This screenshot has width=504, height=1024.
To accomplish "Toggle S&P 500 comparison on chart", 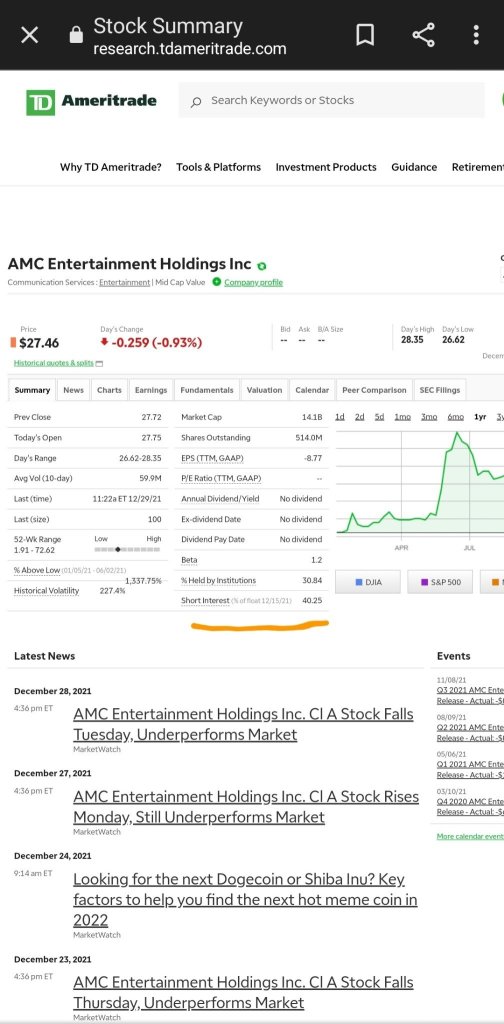I will coord(439,582).
